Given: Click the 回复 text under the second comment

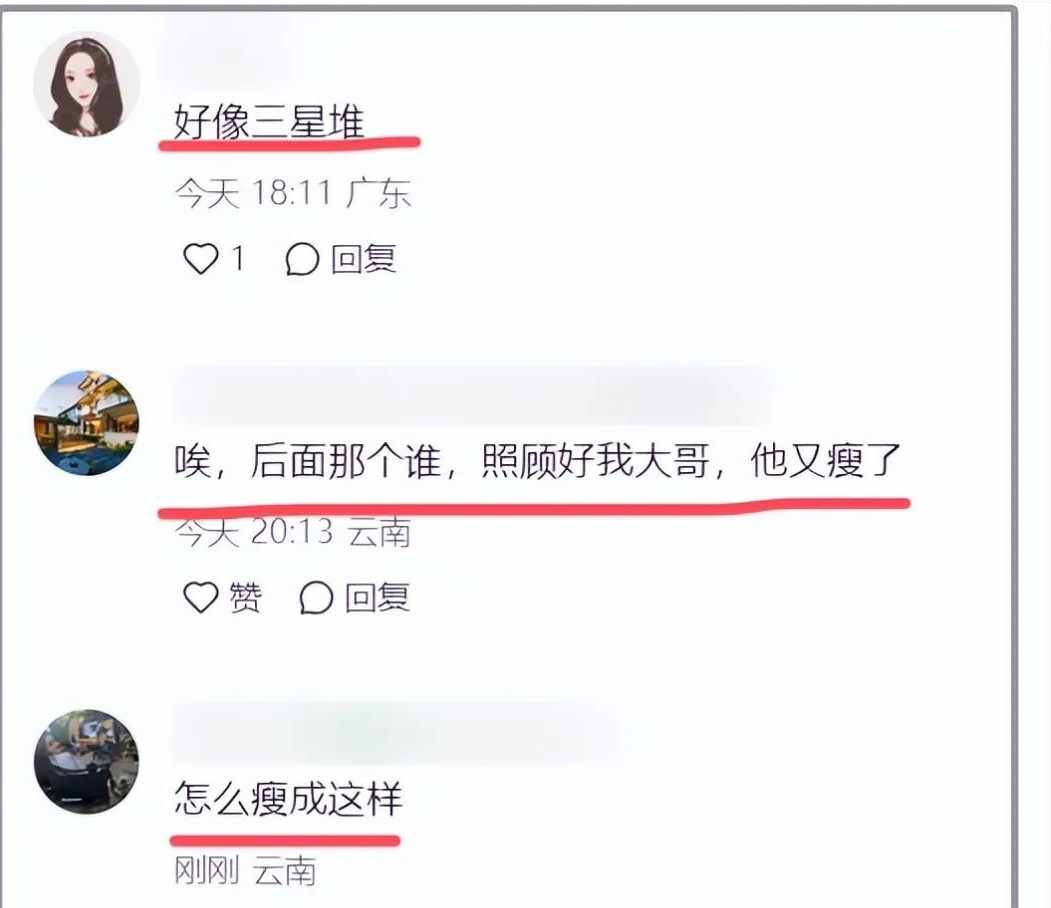Looking at the screenshot, I should point(377,597).
